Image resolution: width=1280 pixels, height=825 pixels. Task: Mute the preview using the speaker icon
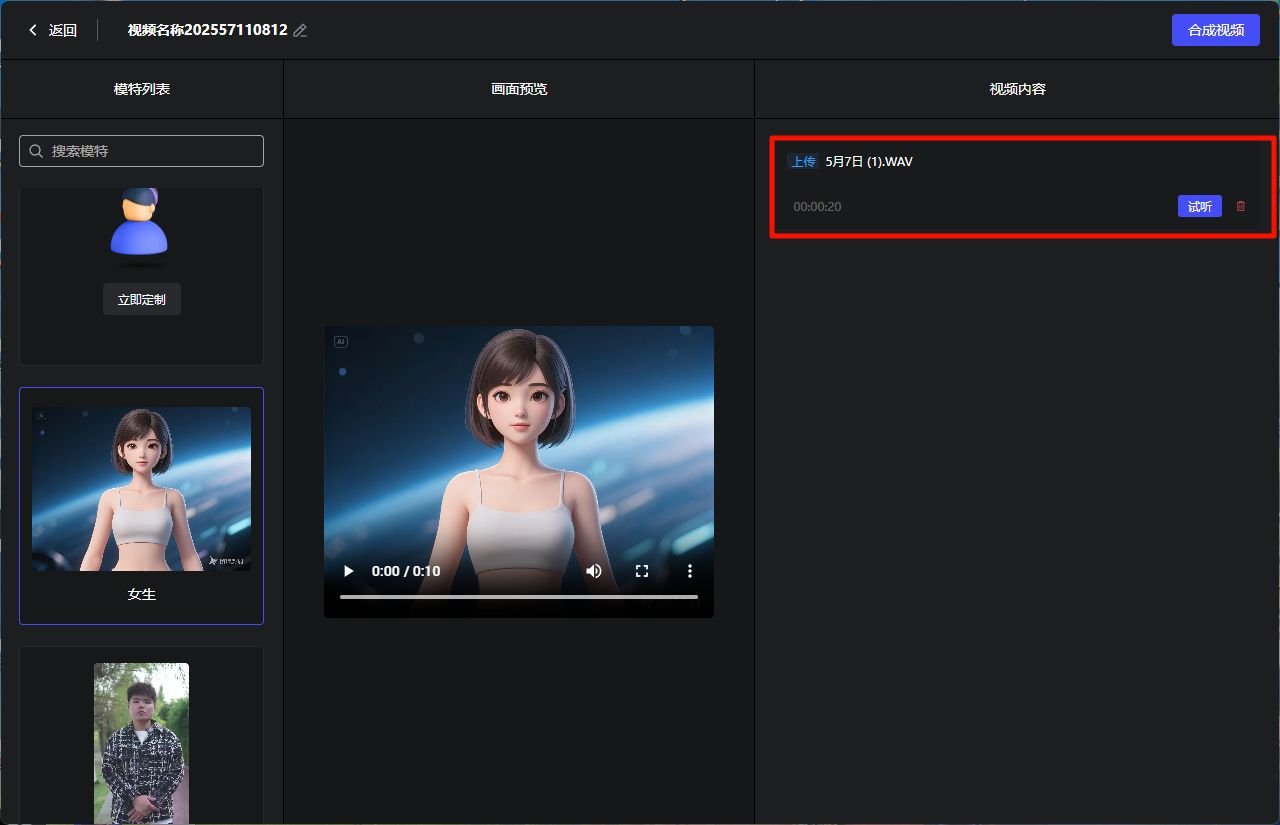594,571
